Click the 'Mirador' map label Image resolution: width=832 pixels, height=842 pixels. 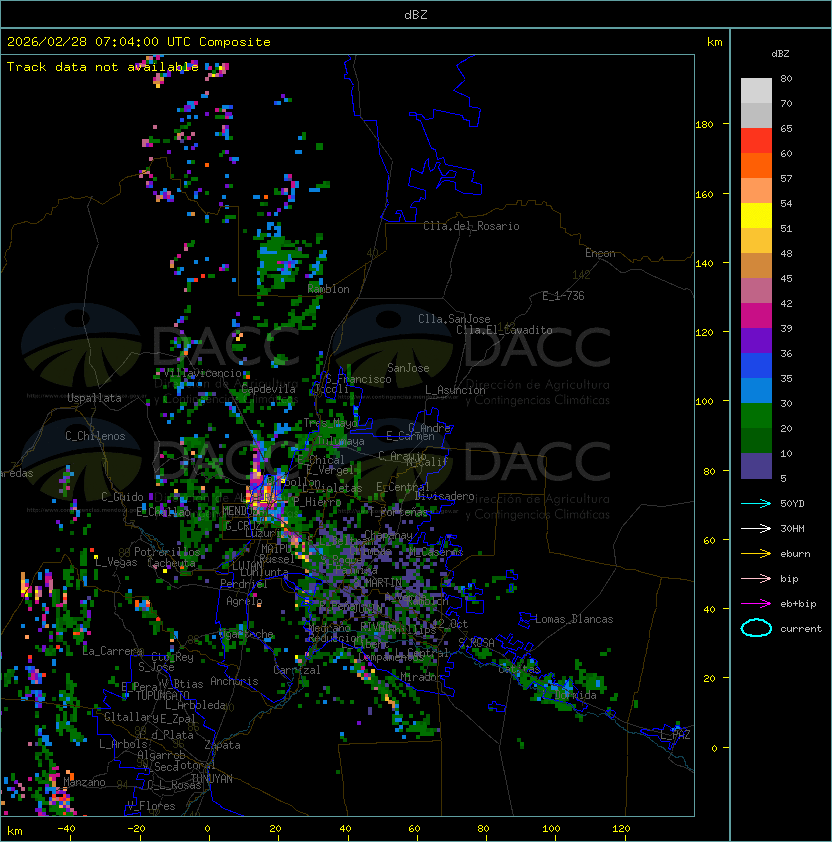click(x=422, y=677)
